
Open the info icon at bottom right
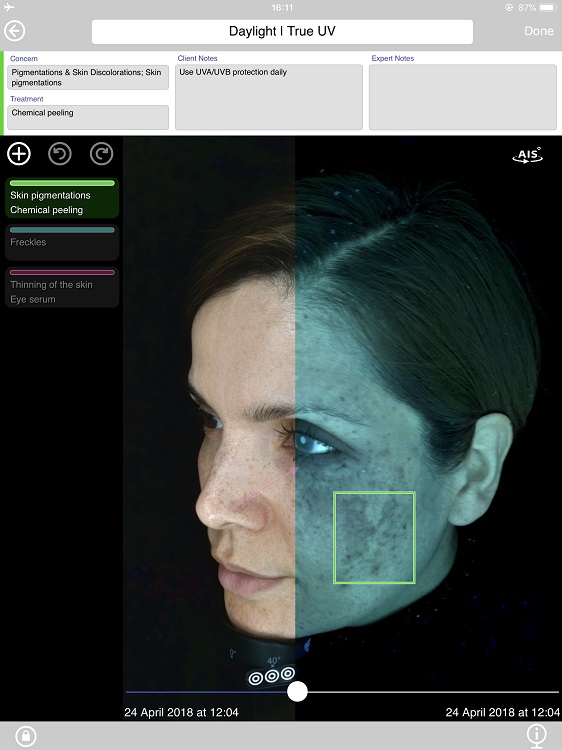(537, 736)
